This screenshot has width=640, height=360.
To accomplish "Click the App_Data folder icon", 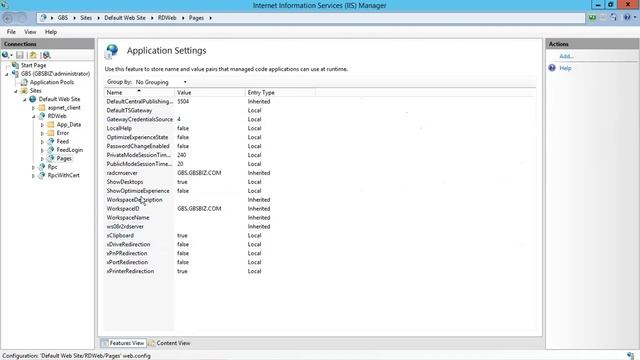I will [51, 124].
